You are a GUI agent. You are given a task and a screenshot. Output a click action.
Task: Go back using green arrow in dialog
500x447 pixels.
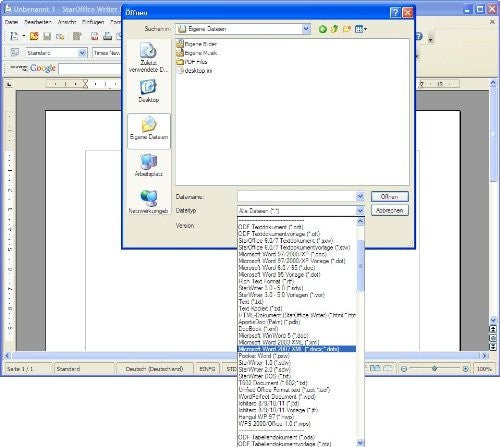pos(322,29)
